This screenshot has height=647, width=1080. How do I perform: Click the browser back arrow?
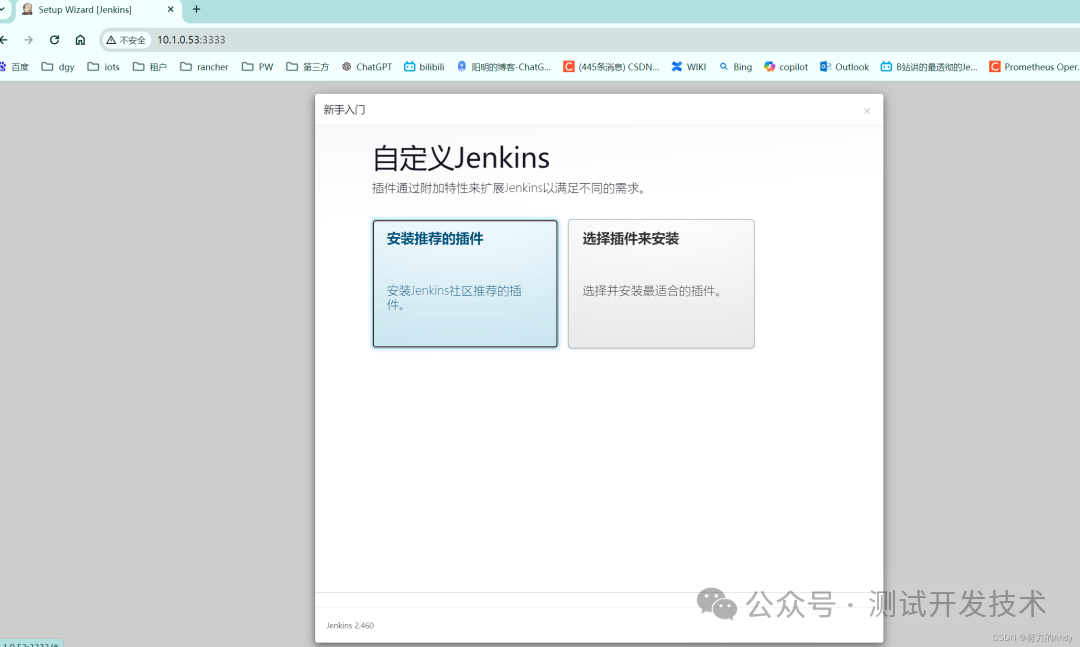[4, 40]
